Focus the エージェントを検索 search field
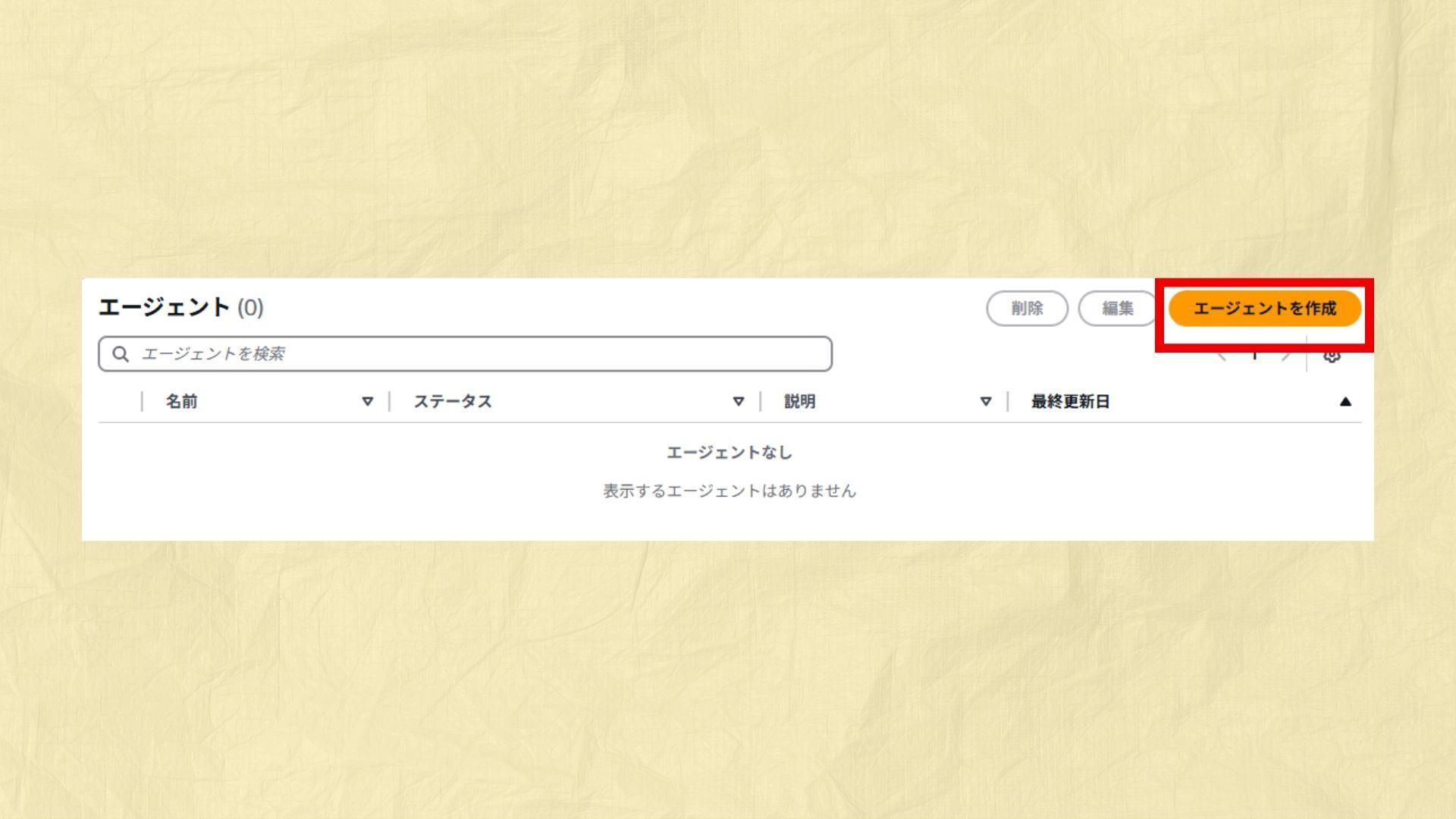 (x=465, y=354)
